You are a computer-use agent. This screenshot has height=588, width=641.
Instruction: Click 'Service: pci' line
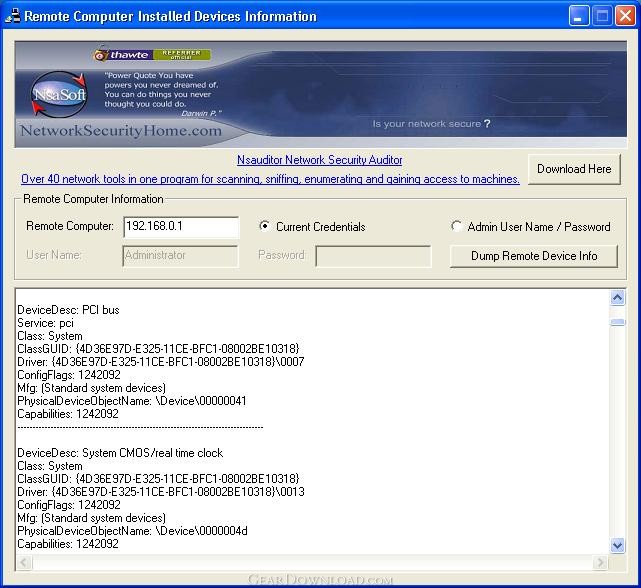pos(45,323)
